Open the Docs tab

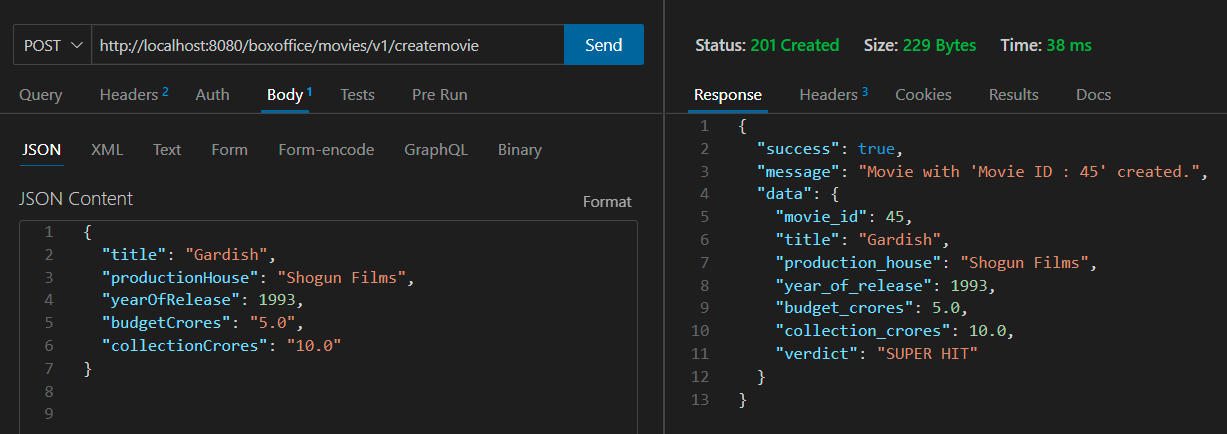click(1093, 95)
